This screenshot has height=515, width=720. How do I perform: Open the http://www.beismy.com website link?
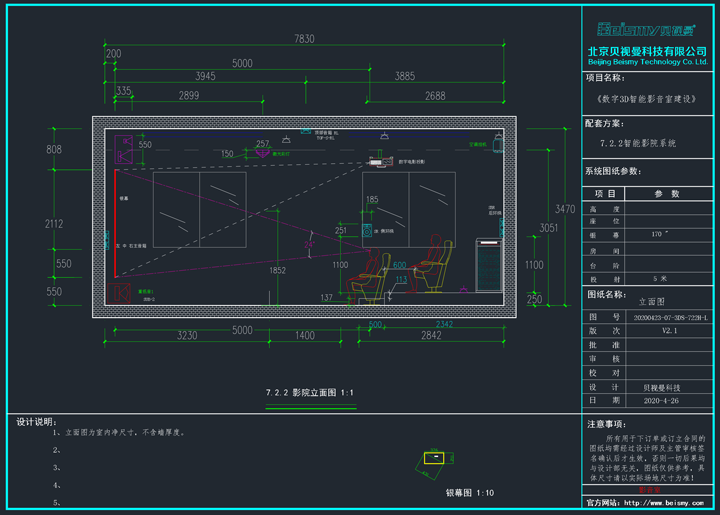[x=664, y=503]
